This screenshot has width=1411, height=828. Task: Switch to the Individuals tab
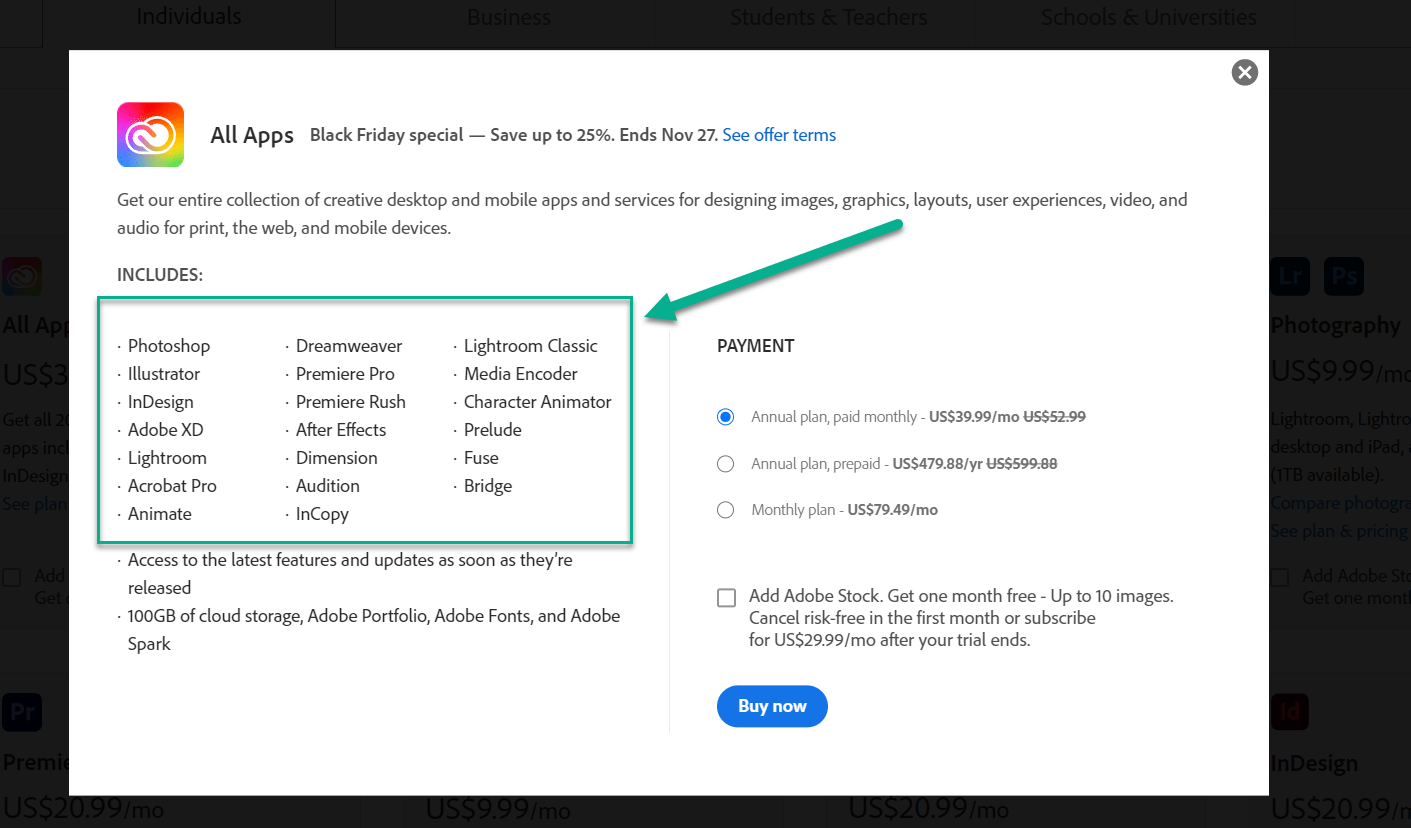[189, 17]
